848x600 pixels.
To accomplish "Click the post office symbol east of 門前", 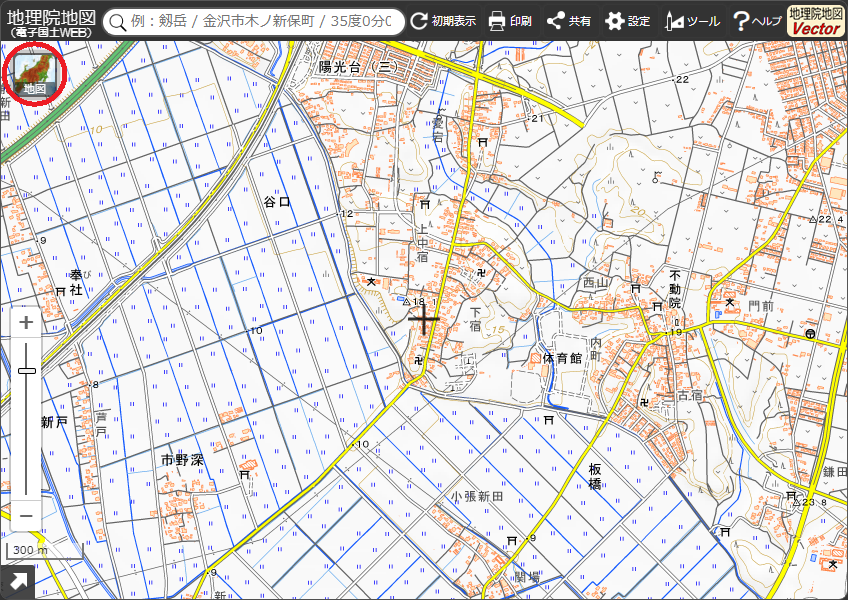I will tap(810, 334).
